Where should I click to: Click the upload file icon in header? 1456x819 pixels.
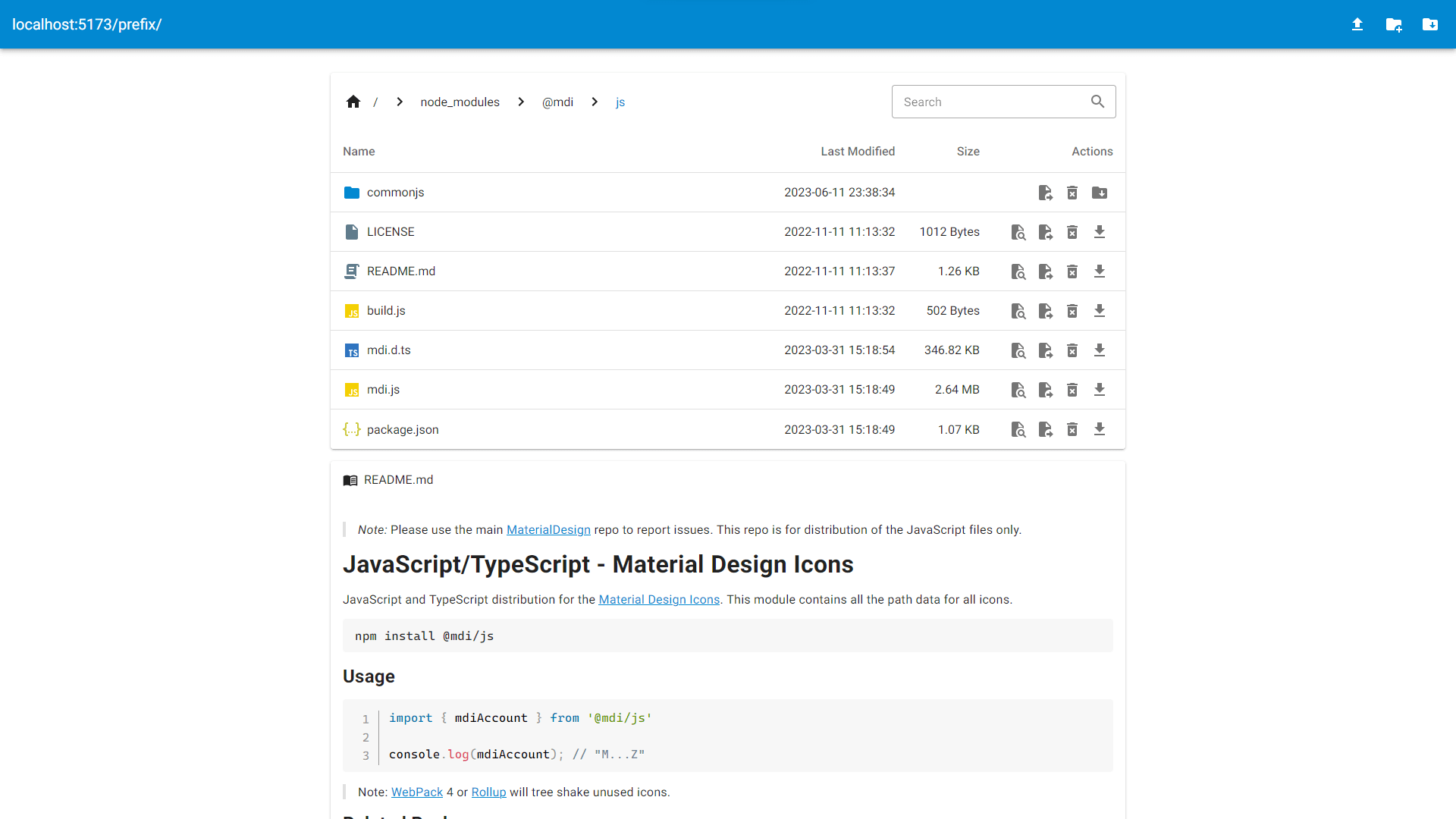click(1357, 24)
